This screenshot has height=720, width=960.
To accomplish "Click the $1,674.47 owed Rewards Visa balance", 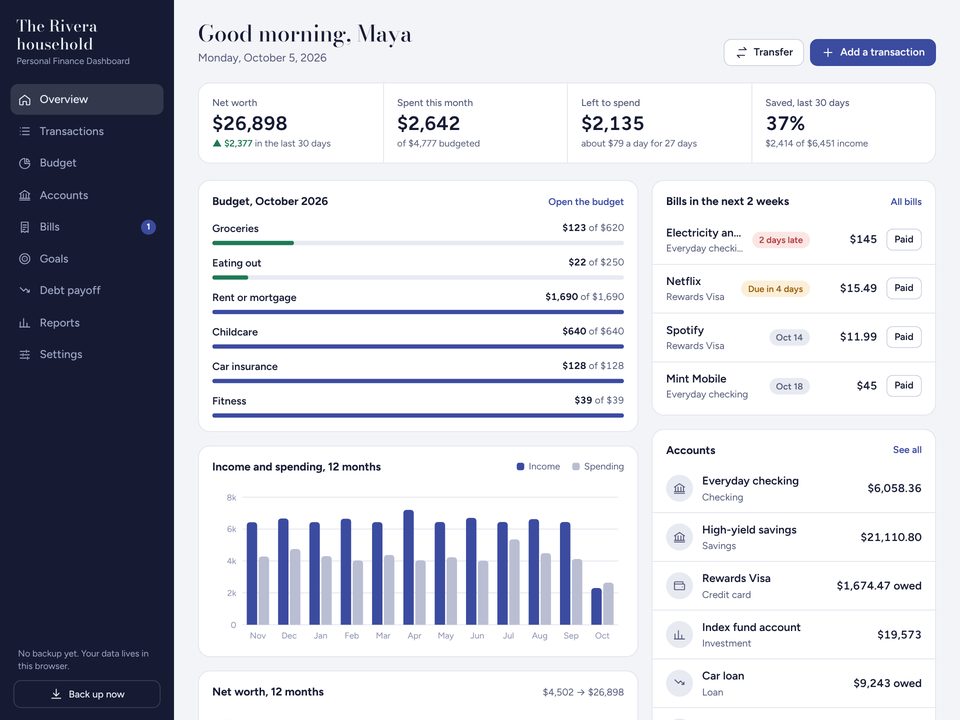I will click(x=879, y=586).
